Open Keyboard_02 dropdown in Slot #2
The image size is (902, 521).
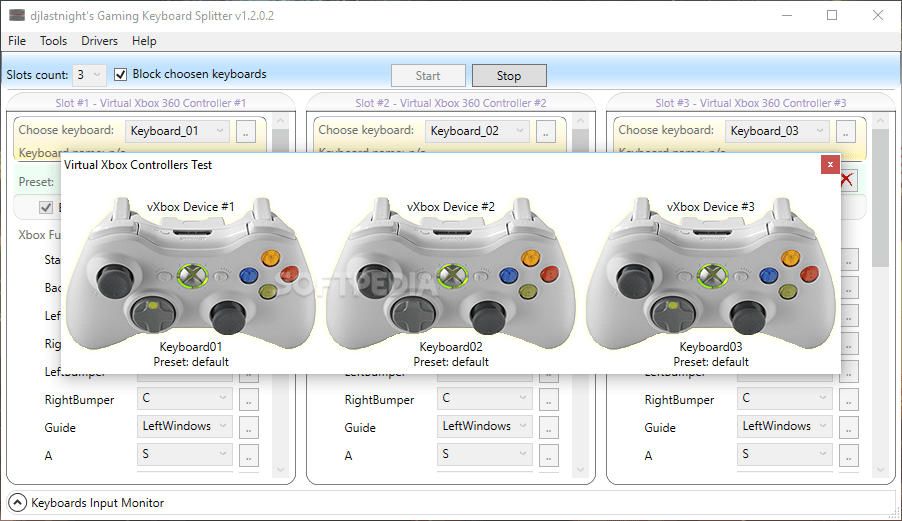pos(477,131)
